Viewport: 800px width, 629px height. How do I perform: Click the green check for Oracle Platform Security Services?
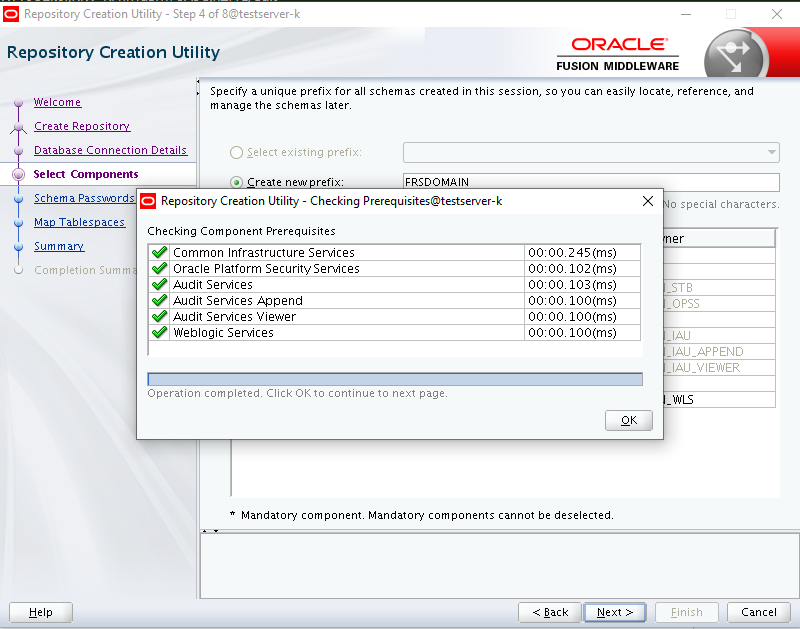coord(160,268)
